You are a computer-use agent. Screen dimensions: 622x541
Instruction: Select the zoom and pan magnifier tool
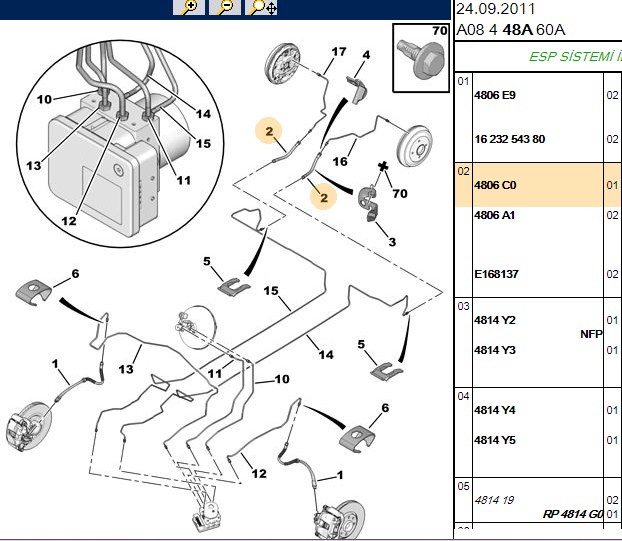click(x=261, y=7)
